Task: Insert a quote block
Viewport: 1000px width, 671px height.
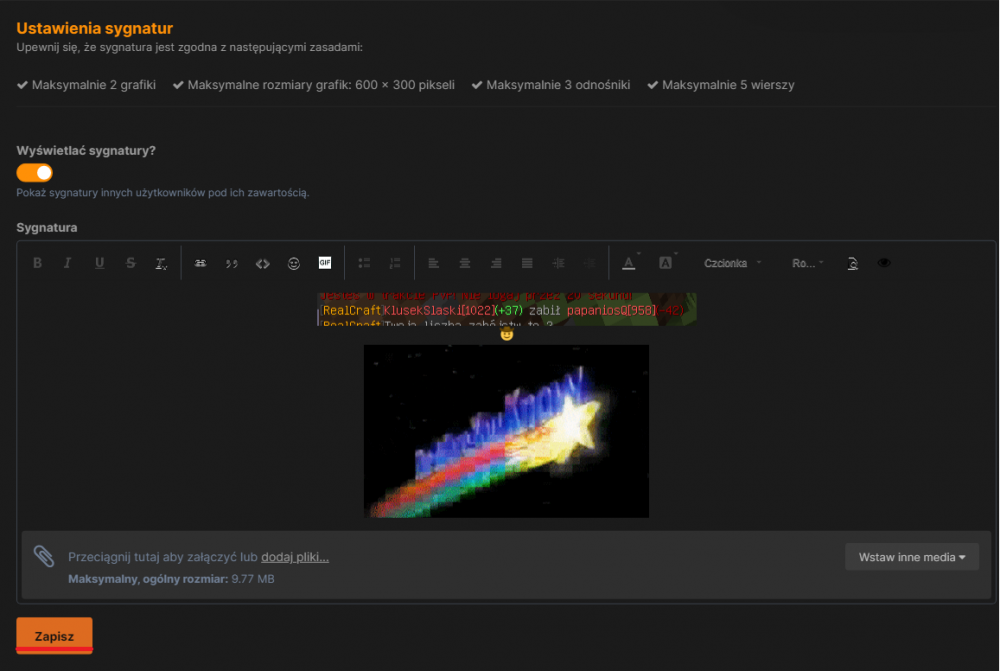Action: click(x=231, y=262)
